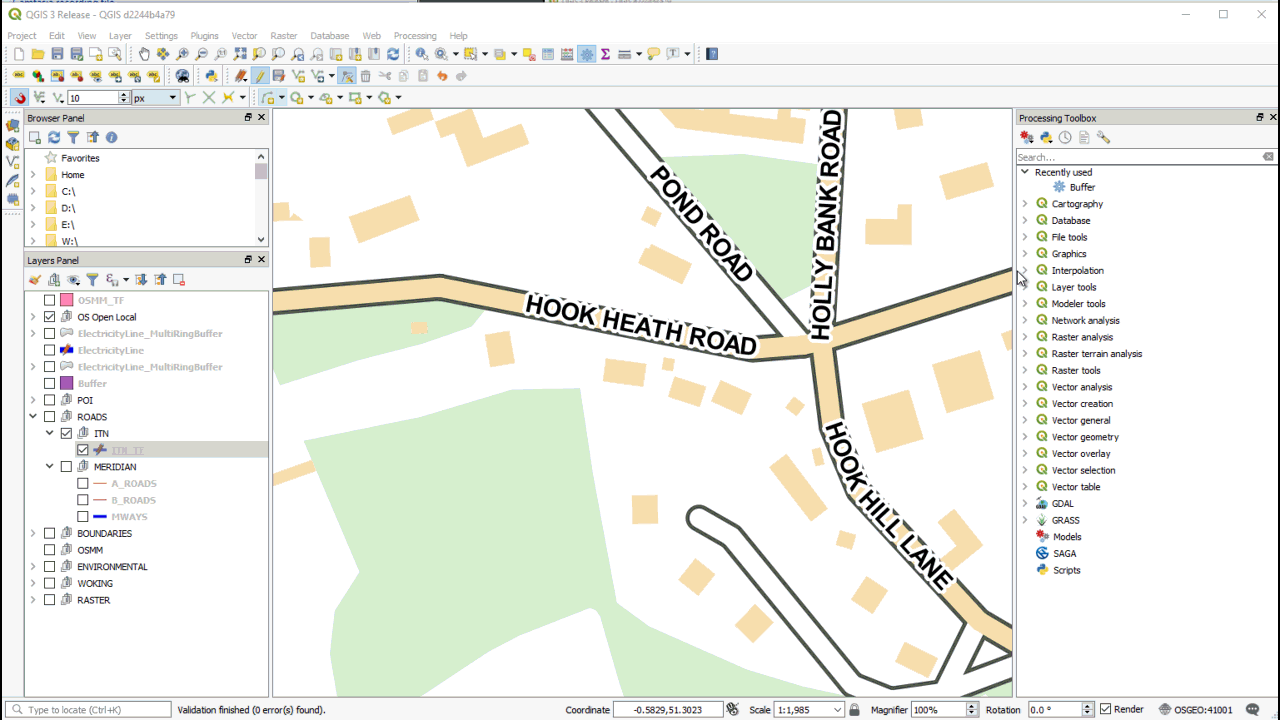Click the Processing Toolbox models gear icon
The image size is (1280, 720).
(x=1027, y=138)
